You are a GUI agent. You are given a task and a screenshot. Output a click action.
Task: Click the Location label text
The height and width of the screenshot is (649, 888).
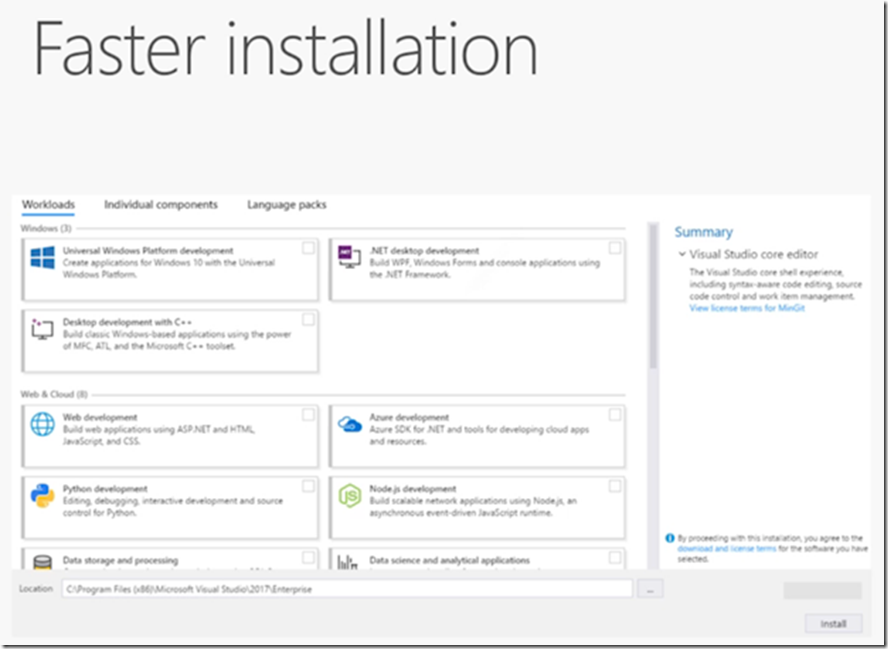pyautogui.click(x=36, y=588)
